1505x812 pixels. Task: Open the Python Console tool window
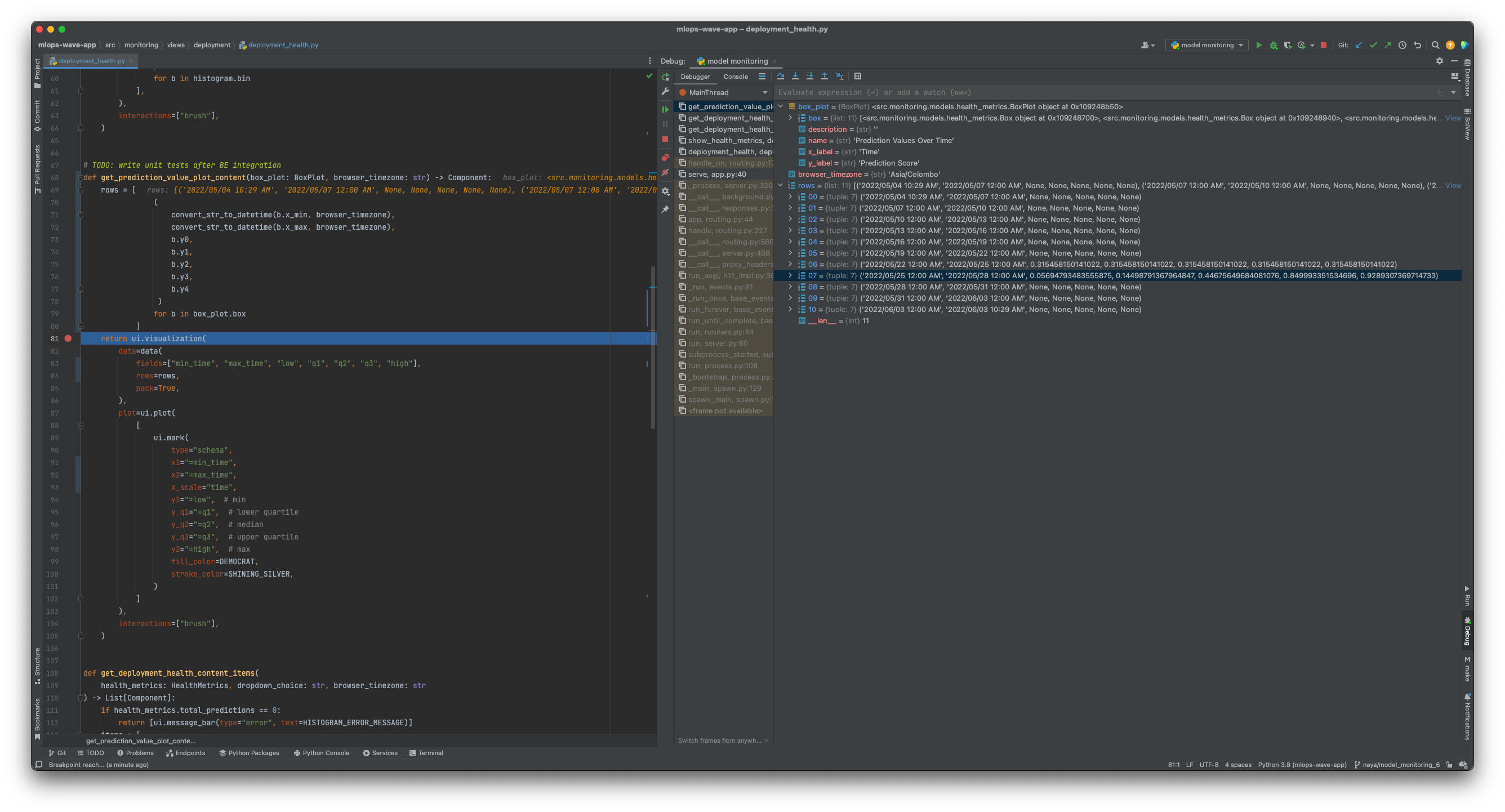(x=321, y=753)
